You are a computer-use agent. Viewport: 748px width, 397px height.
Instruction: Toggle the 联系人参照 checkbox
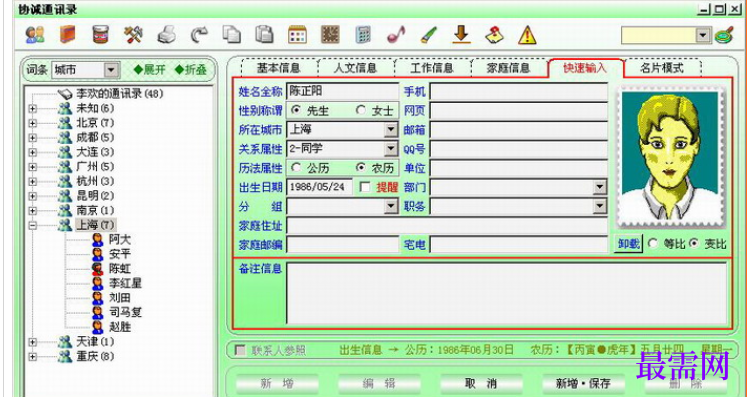[240, 350]
